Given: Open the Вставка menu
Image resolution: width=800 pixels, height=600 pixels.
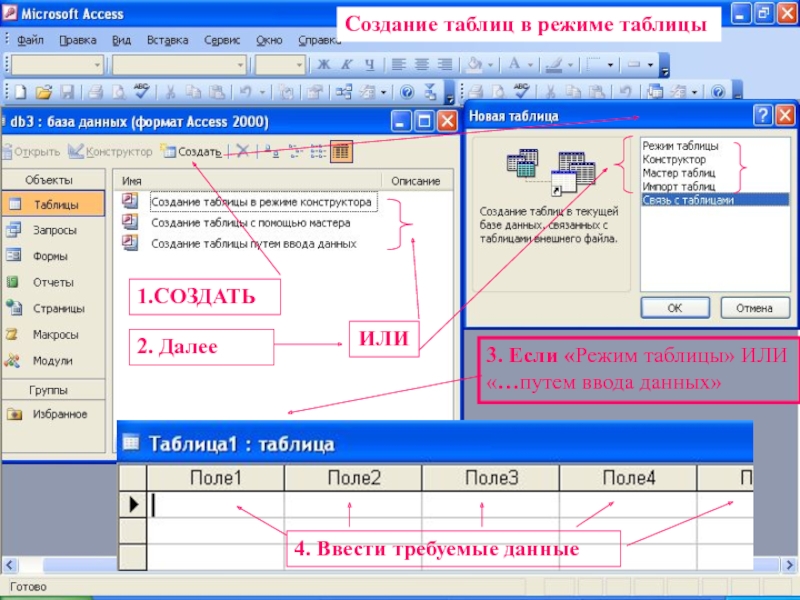Looking at the screenshot, I should 167,40.
